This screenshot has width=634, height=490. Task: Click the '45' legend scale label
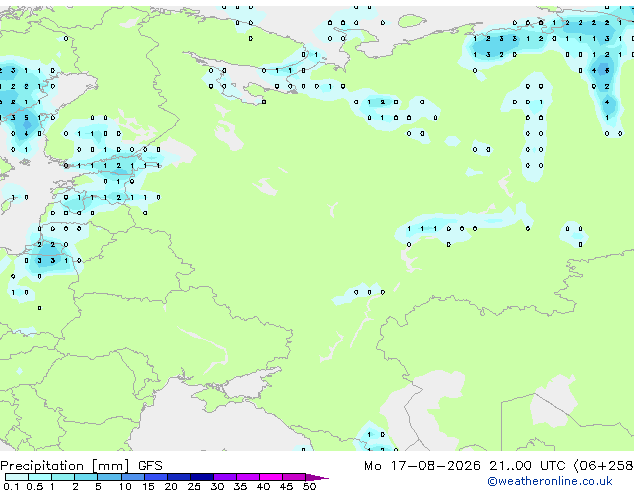coord(286,486)
